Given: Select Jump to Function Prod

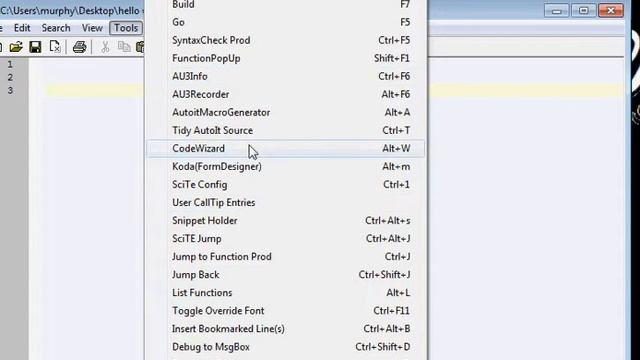Looking at the screenshot, I should point(285,256).
